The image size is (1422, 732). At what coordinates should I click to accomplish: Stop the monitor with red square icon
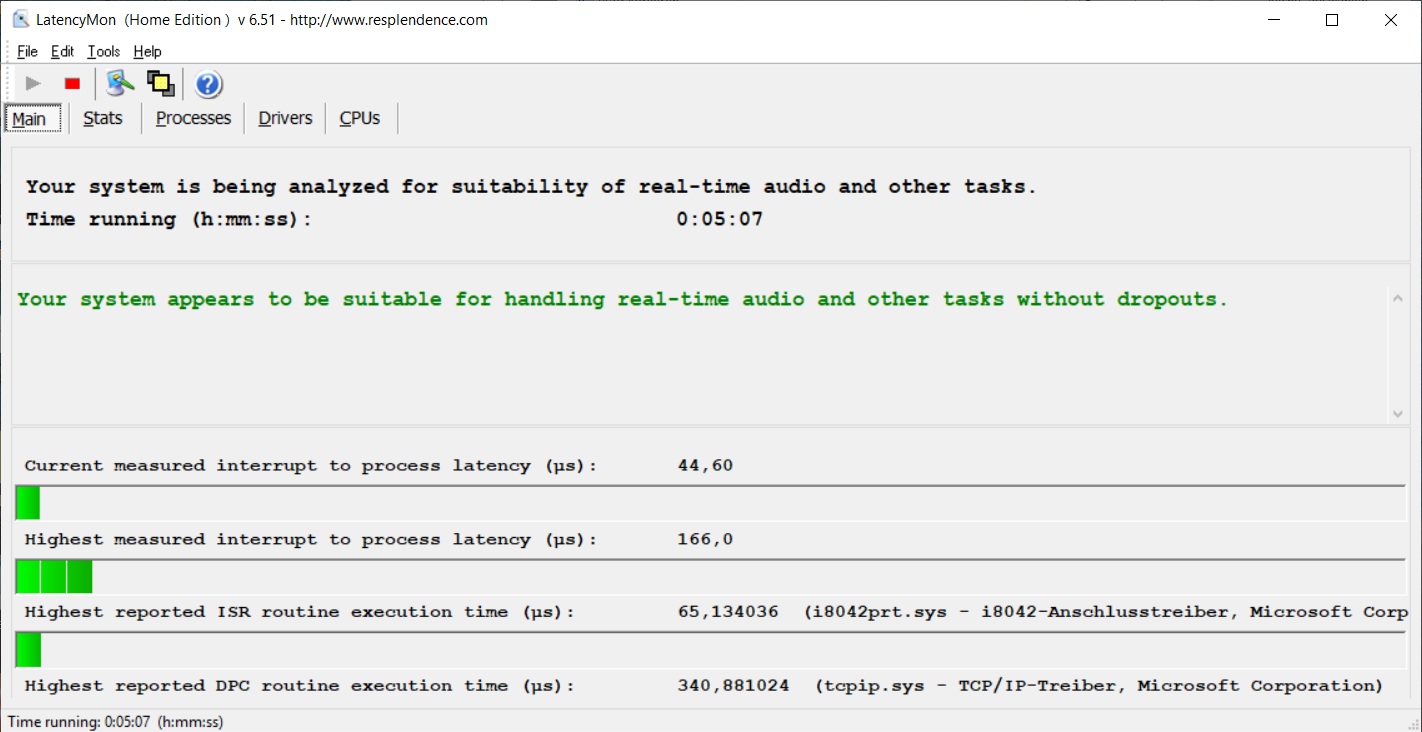pos(72,84)
